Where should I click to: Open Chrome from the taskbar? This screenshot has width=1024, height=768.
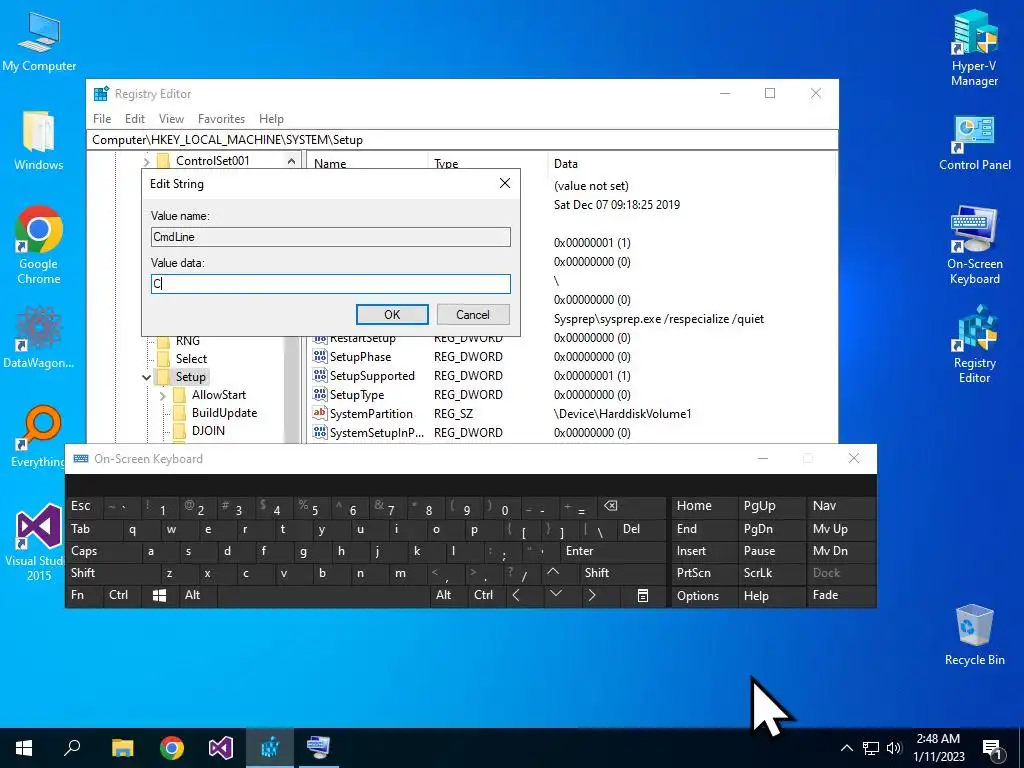coord(172,748)
